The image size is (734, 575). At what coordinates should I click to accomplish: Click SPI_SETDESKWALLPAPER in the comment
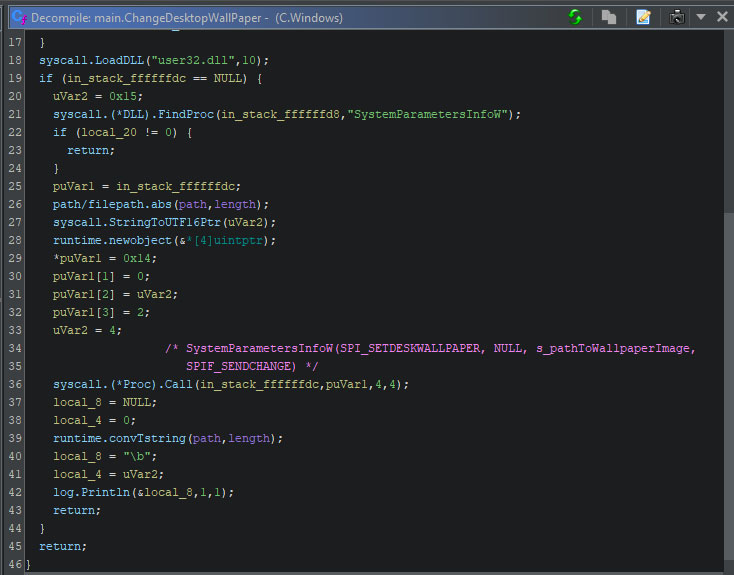[x=410, y=348]
